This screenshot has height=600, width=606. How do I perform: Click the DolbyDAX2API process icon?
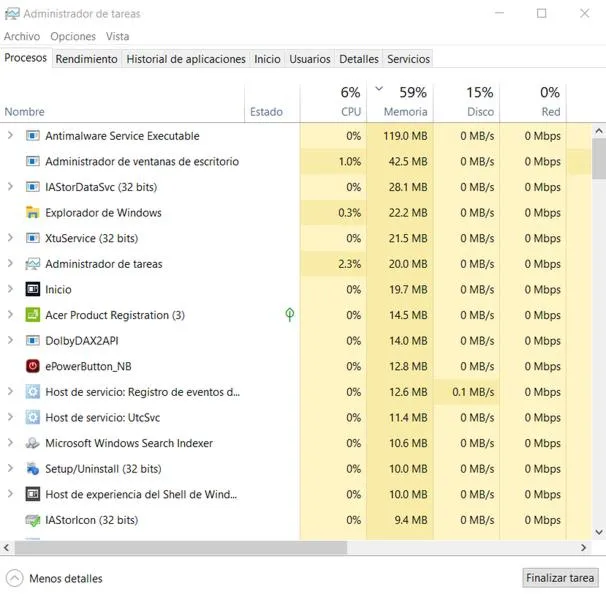click(x=32, y=341)
